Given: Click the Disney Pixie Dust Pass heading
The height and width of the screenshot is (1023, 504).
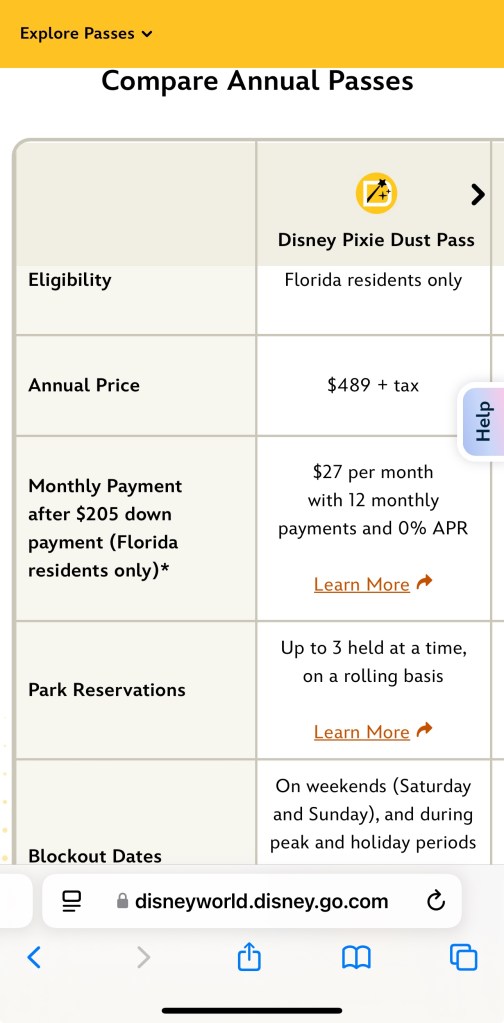Looking at the screenshot, I should click(376, 239).
